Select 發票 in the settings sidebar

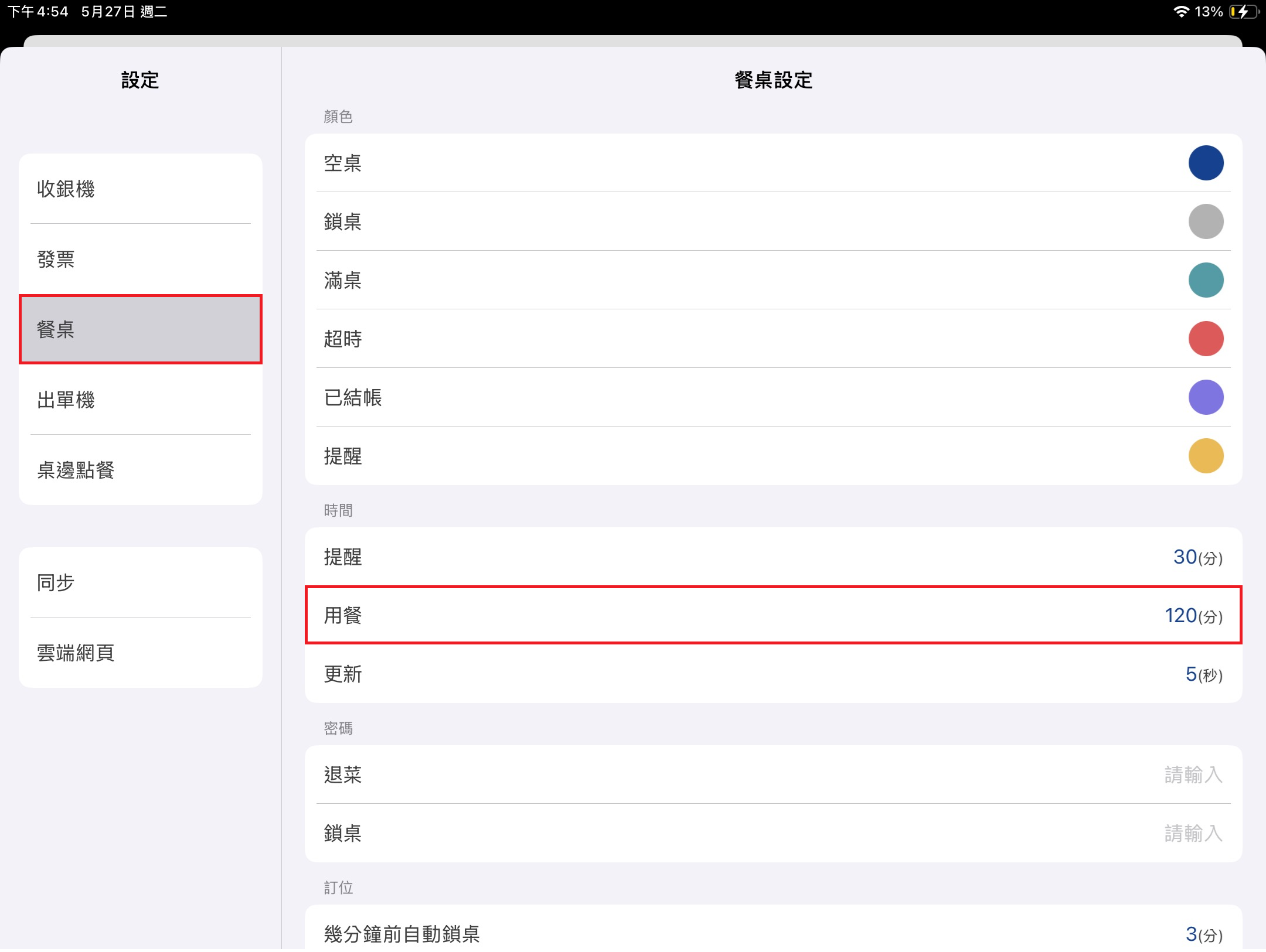(x=141, y=259)
